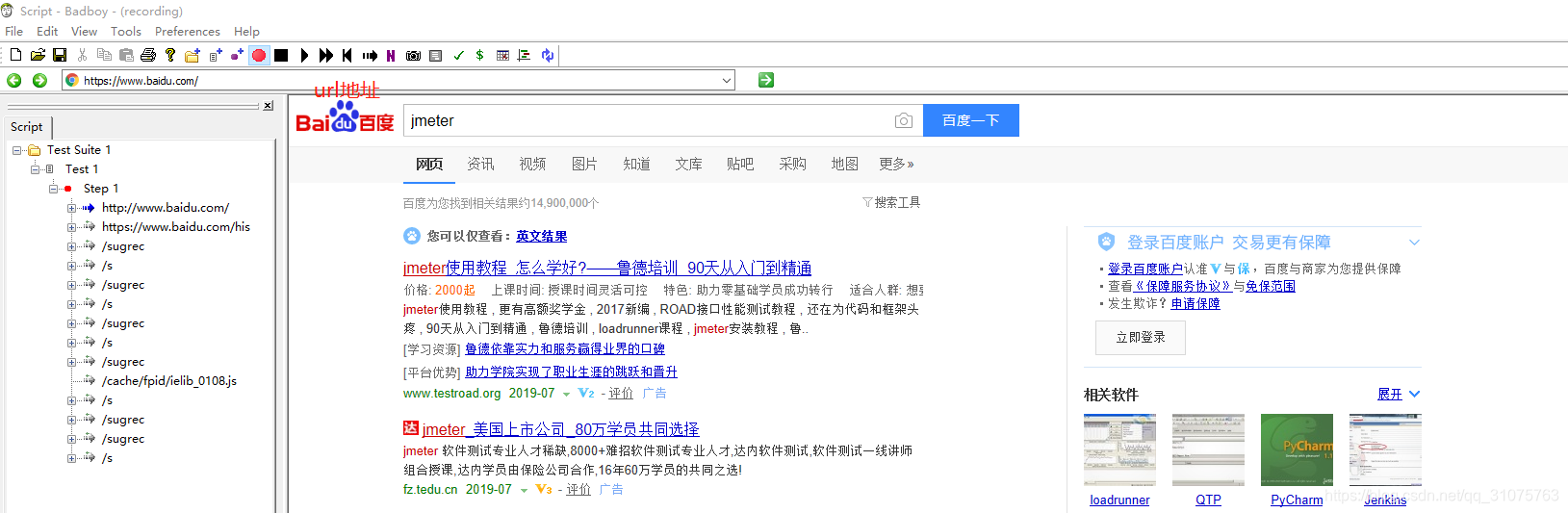Click the green Go arrow beside URL bar
This screenshot has width=1568, height=513.
[766, 80]
